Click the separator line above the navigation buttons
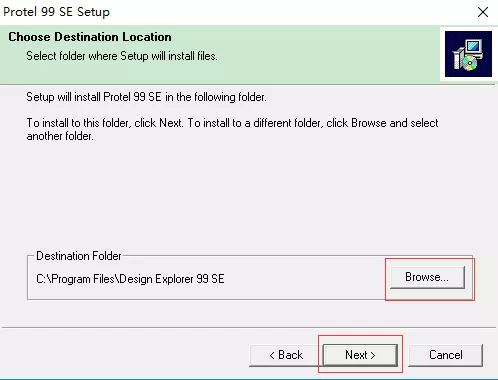The width and height of the screenshot is (498, 380). [x=249, y=328]
